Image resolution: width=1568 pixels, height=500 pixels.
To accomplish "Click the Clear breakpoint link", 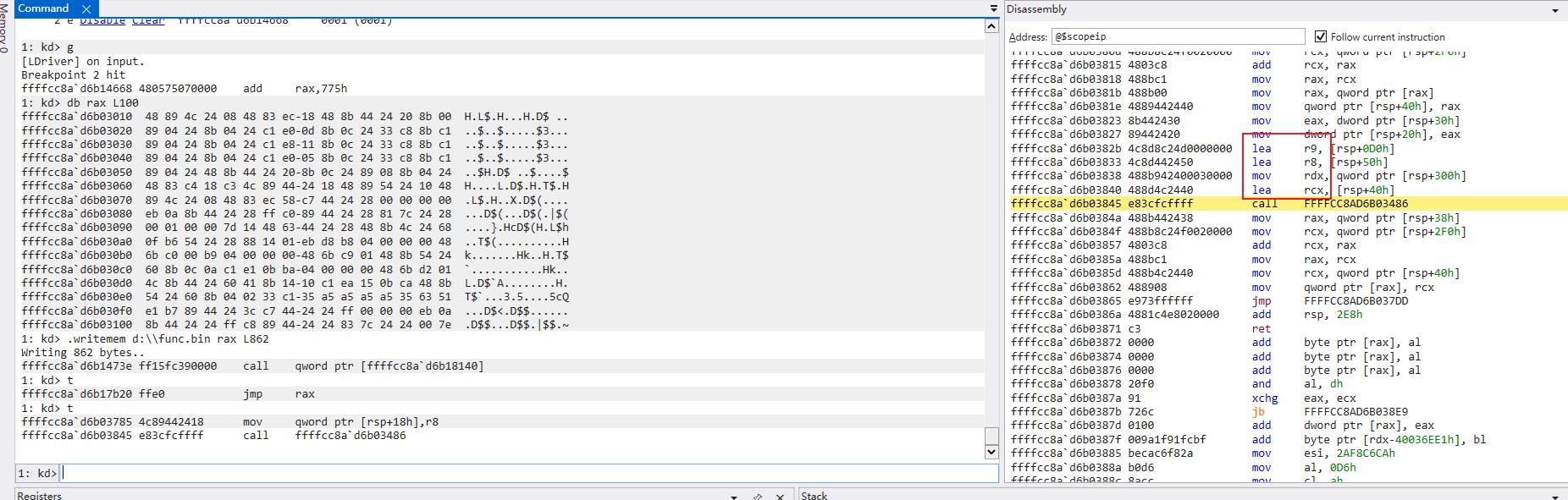I will (x=148, y=21).
